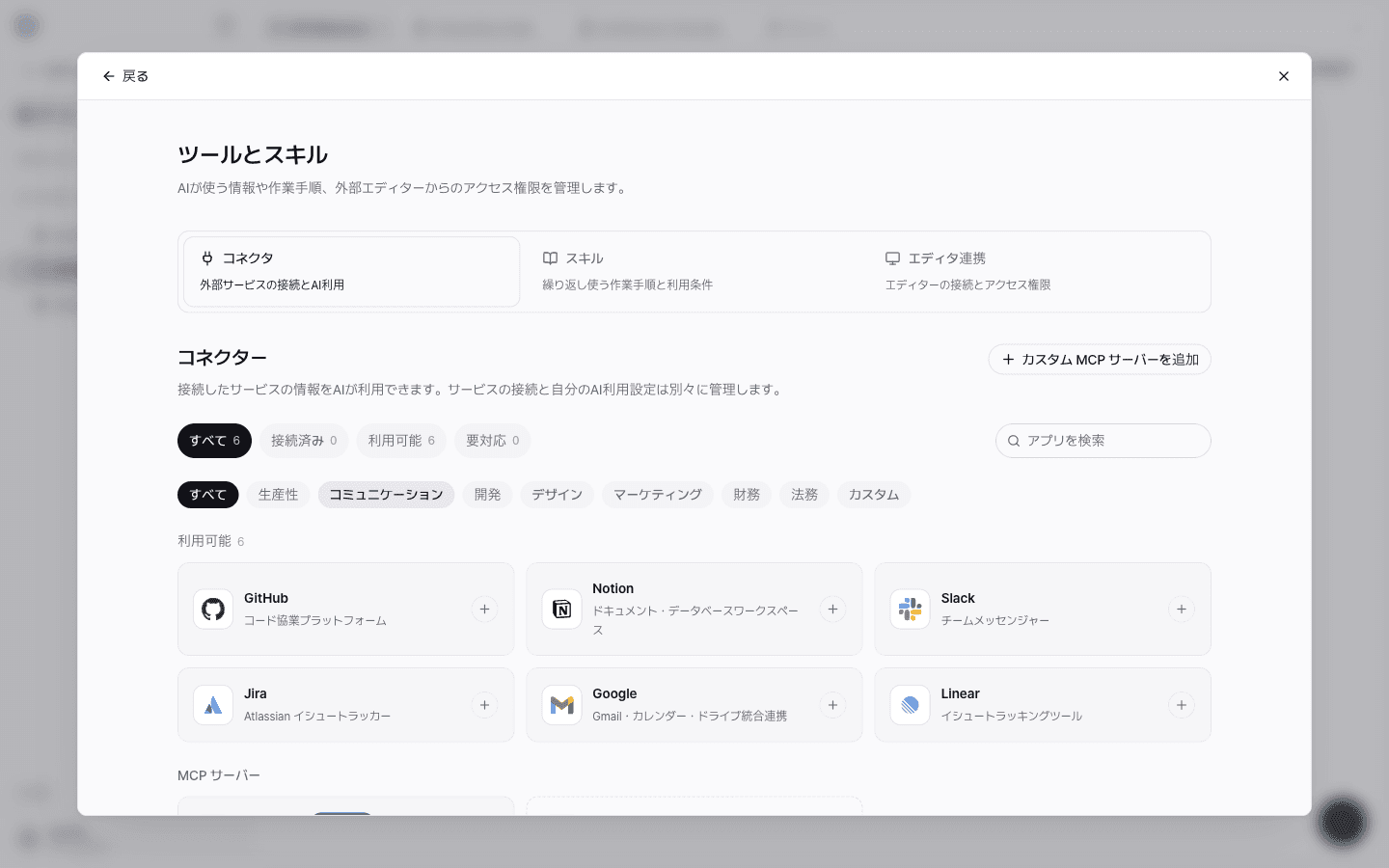The height and width of the screenshot is (868, 1389).
Task: Click the Jira card title
Action: click(x=256, y=693)
